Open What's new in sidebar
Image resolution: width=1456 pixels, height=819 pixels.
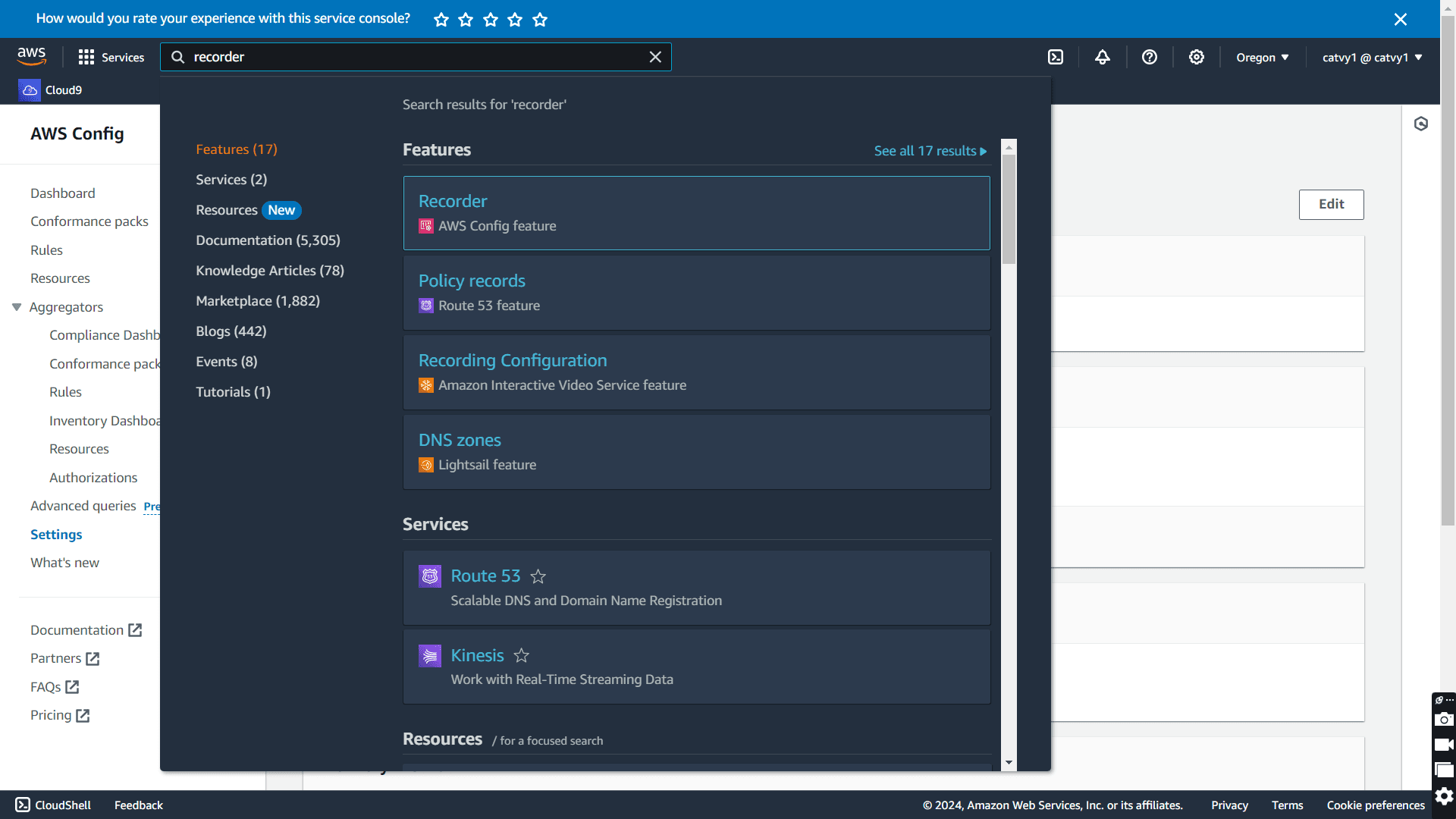coord(64,563)
